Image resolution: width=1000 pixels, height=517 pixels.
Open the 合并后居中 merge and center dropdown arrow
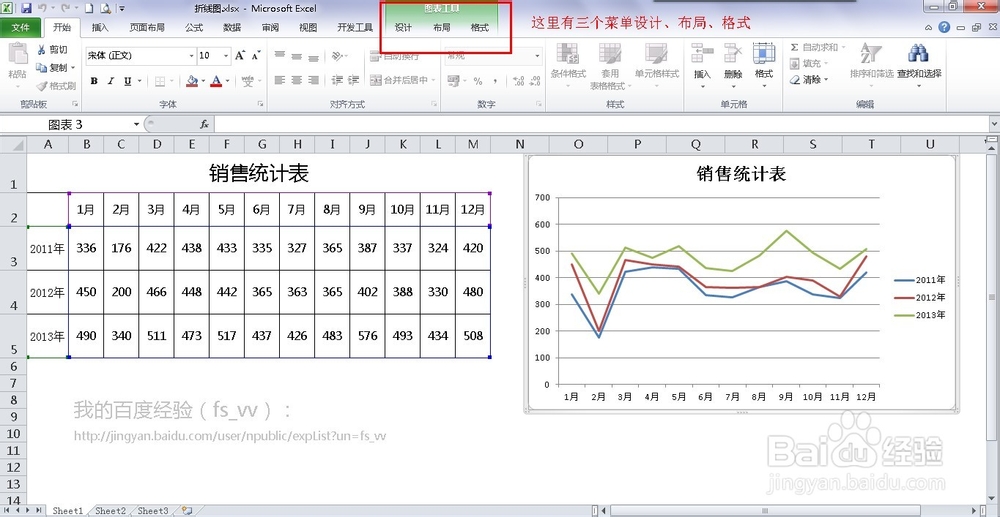click(434, 80)
